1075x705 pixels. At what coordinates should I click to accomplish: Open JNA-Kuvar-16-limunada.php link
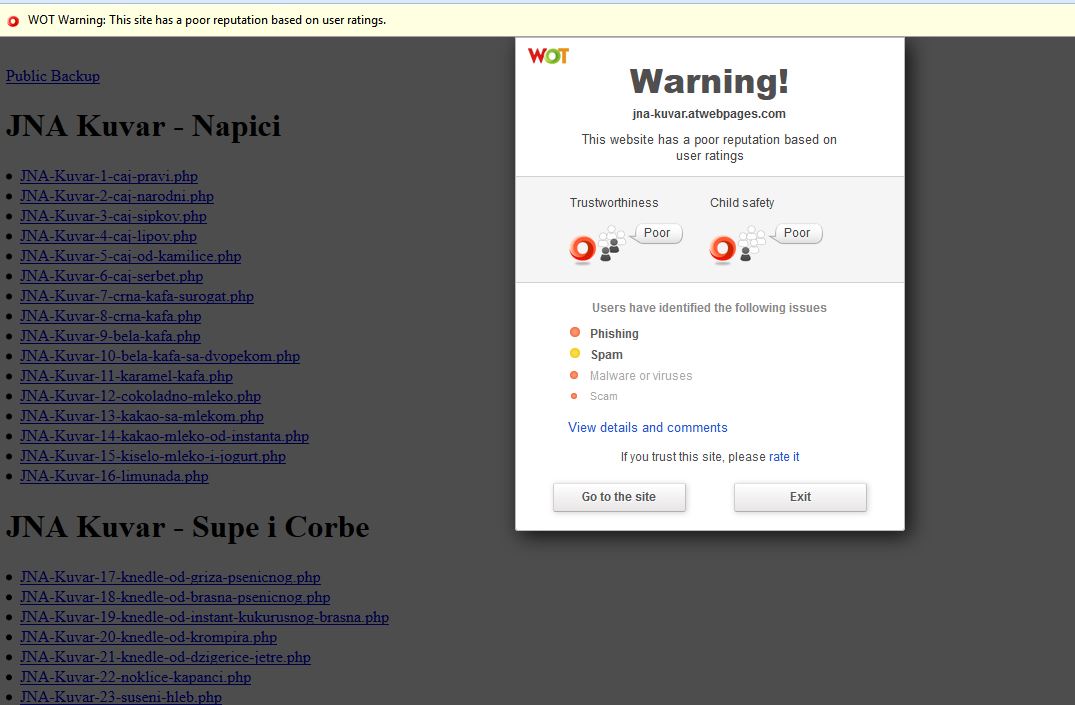pos(114,476)
